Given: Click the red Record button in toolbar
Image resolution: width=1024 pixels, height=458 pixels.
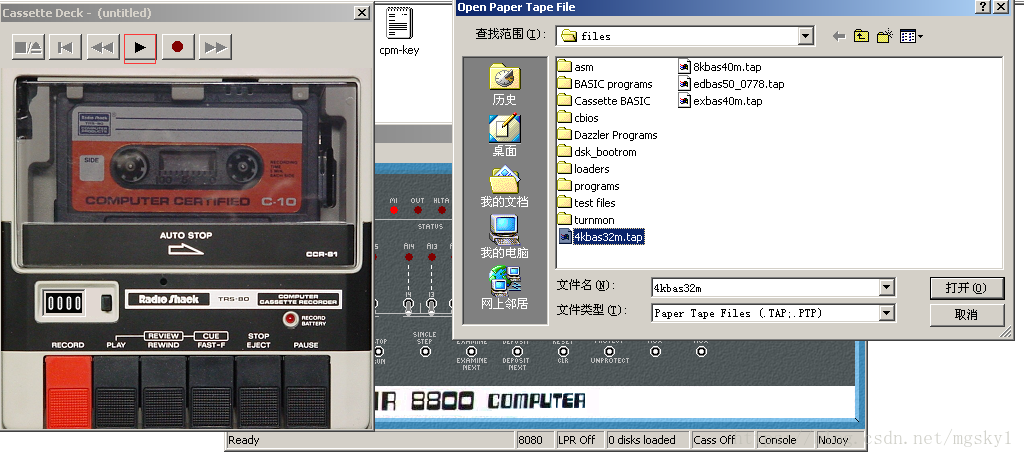Looking at the screenshot, I should pyautogui.click(x=177, y=47).
